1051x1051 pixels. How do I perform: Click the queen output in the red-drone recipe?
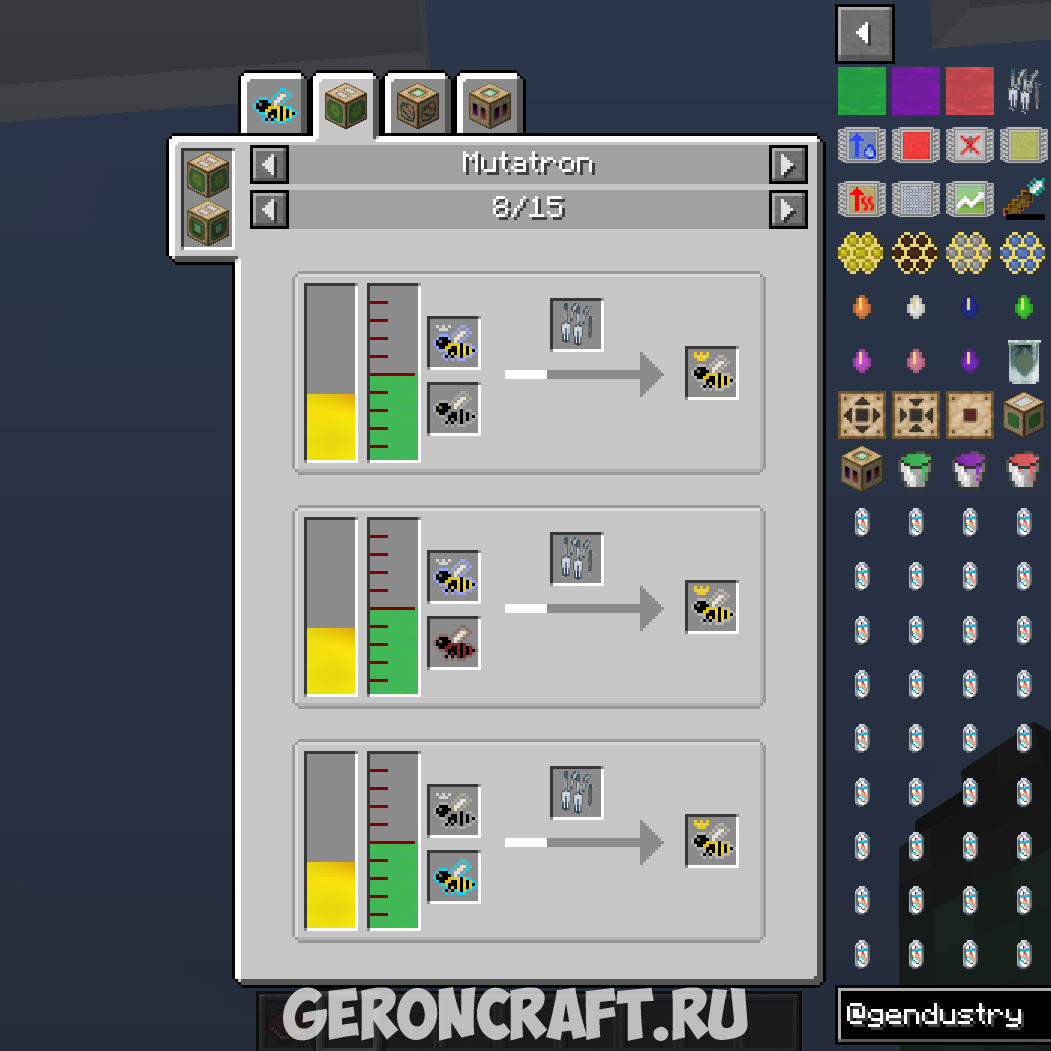[x=712, y=607]
